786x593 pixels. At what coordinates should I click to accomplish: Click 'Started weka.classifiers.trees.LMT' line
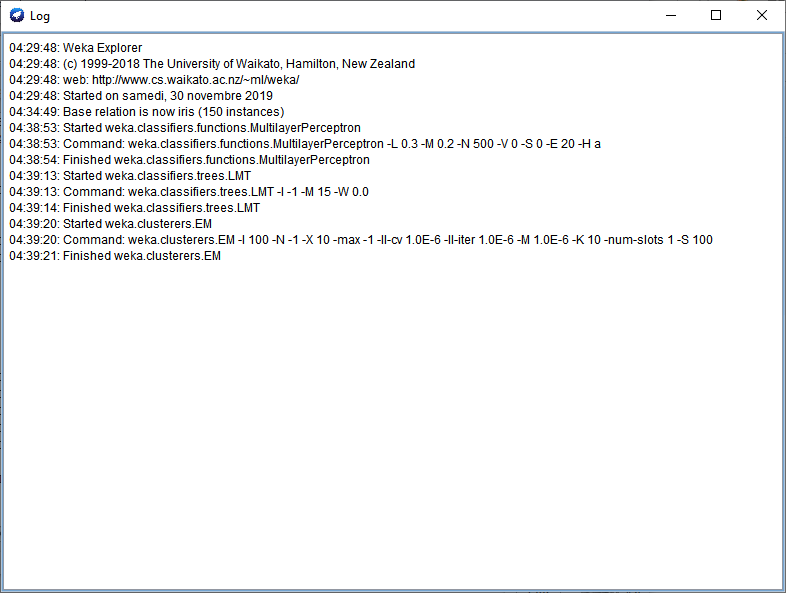pos(130,176)
